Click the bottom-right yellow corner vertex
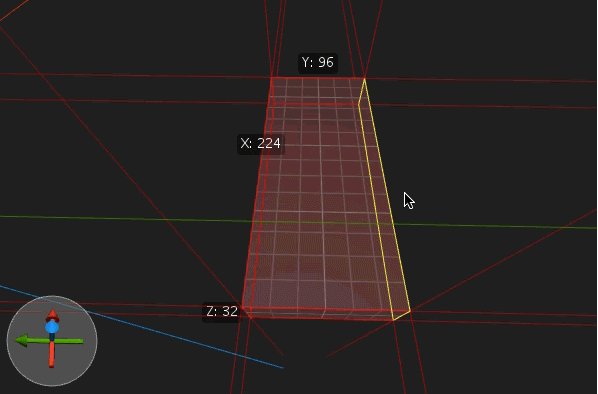Viewport: 598px width, 394px height. [410, 312]
